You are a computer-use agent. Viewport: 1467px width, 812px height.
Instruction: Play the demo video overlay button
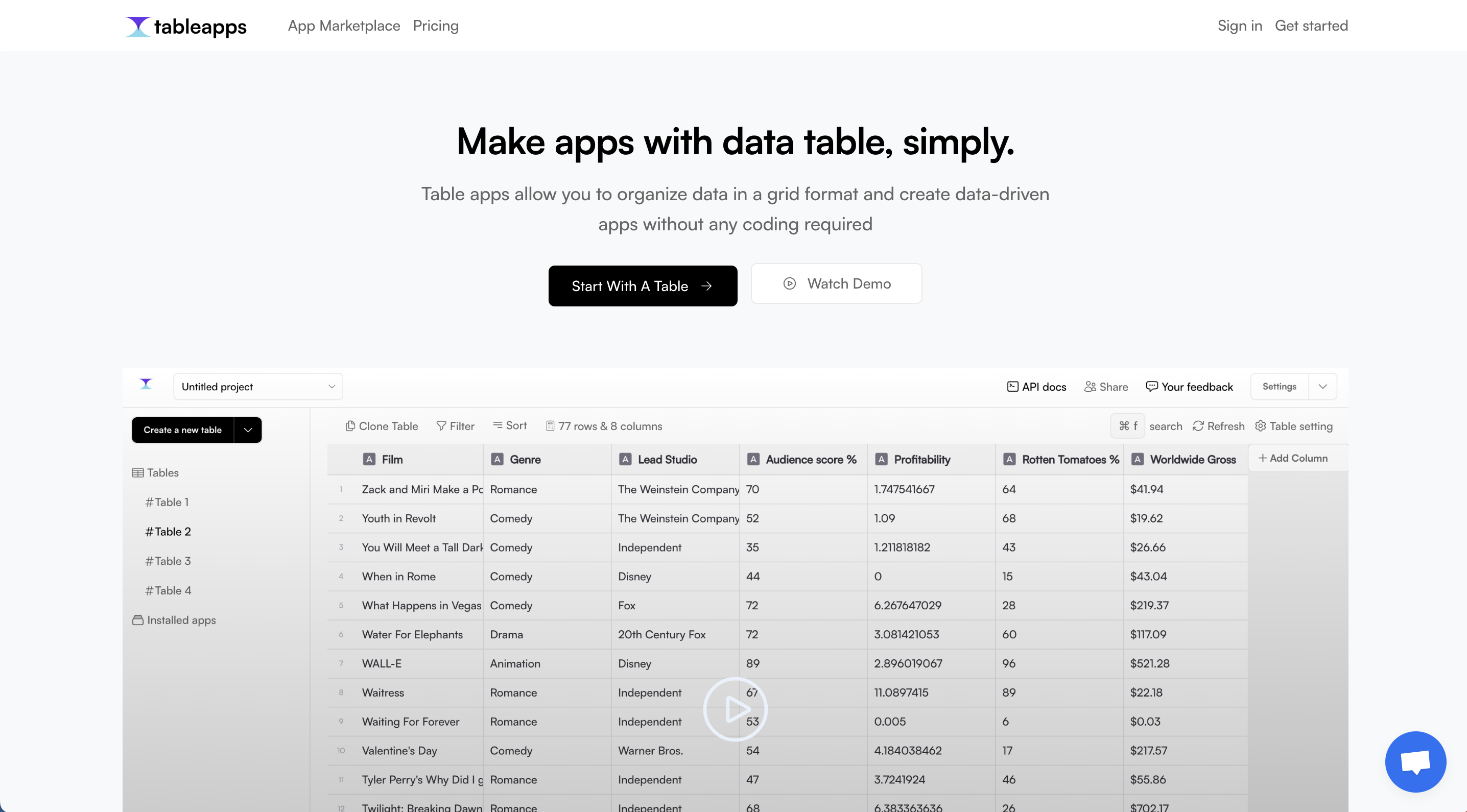click(x=735, y=709)
